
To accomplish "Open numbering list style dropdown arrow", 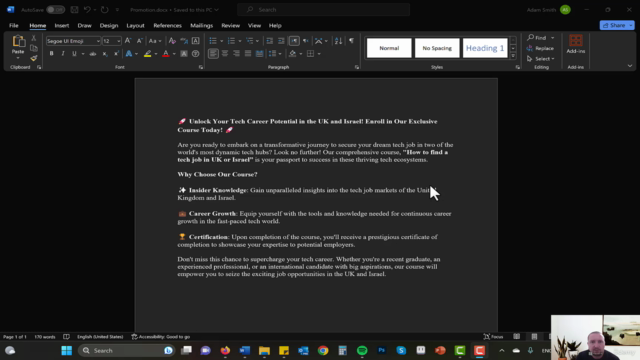I will tap(240, 41).
